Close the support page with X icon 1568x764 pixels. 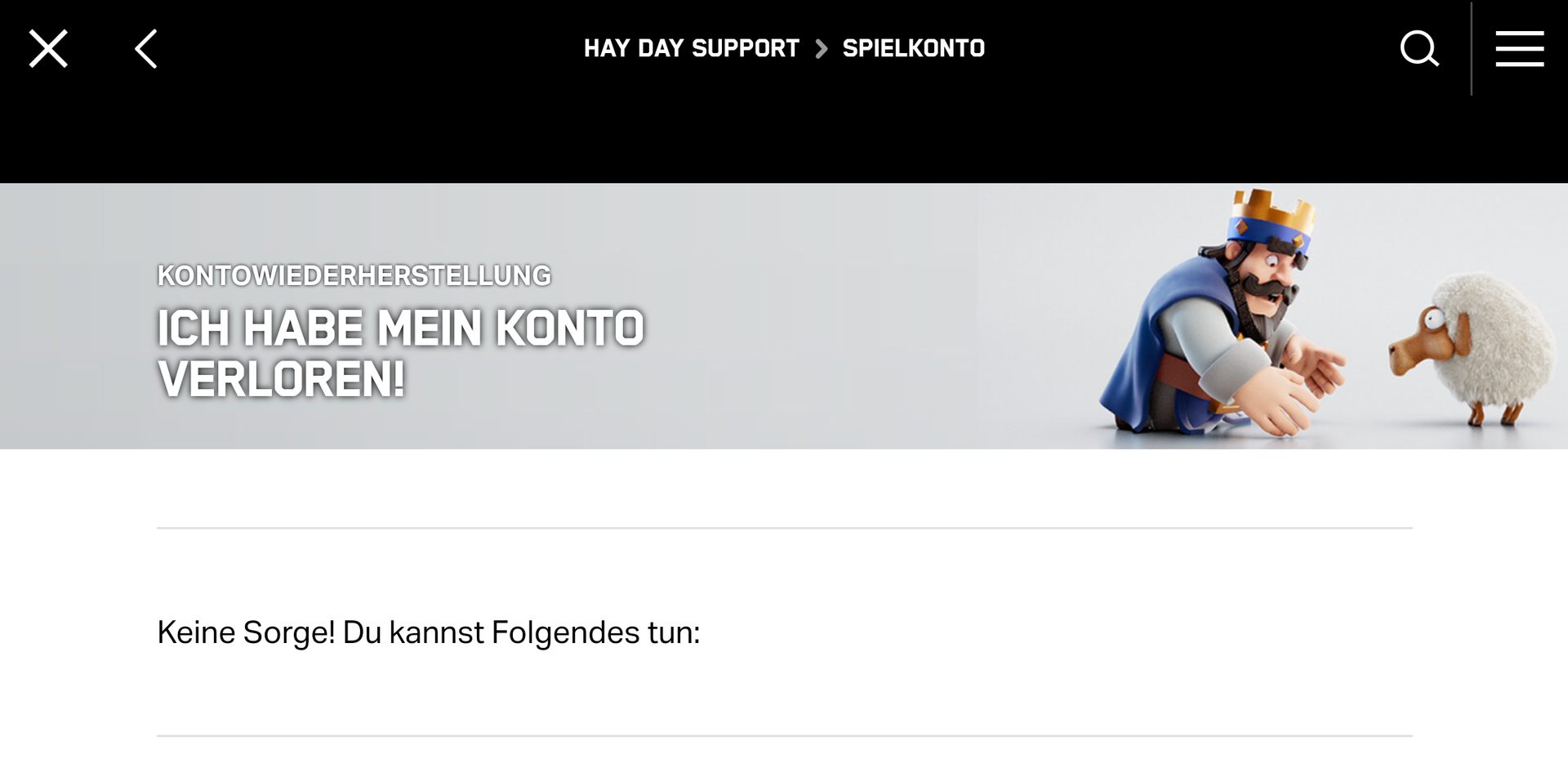coord(48,49)
